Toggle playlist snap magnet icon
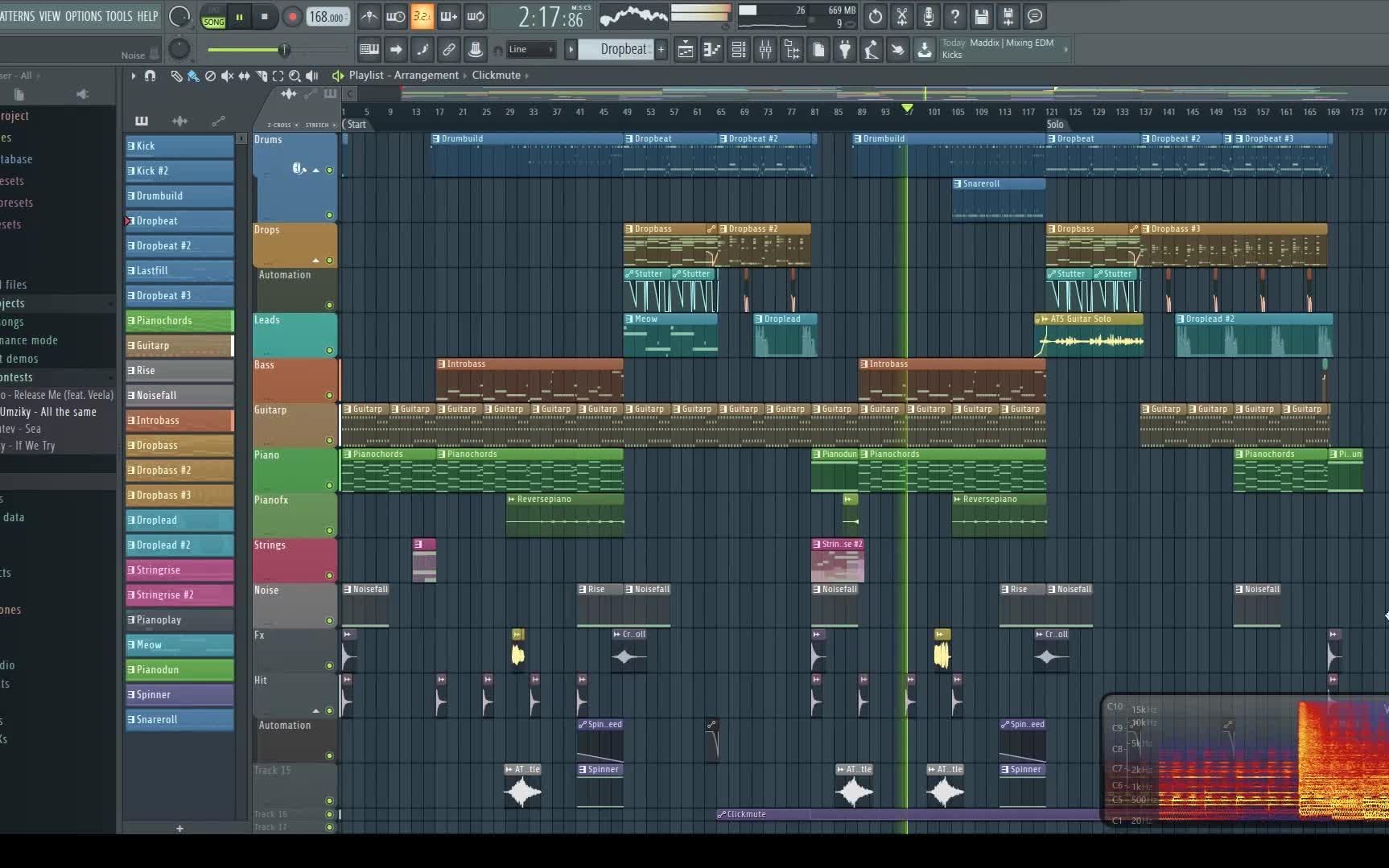This screenshot has width=1389, height=868. [x=150, y=76]
